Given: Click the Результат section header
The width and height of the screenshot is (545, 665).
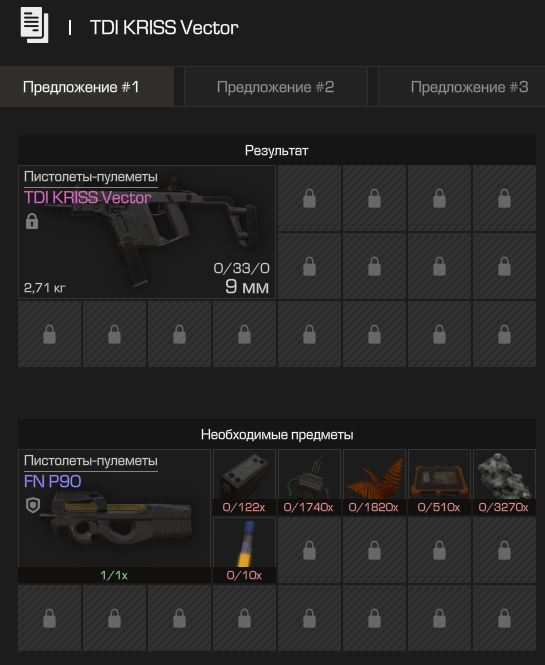Looking at the screenshot, I should tap(277, 151).
